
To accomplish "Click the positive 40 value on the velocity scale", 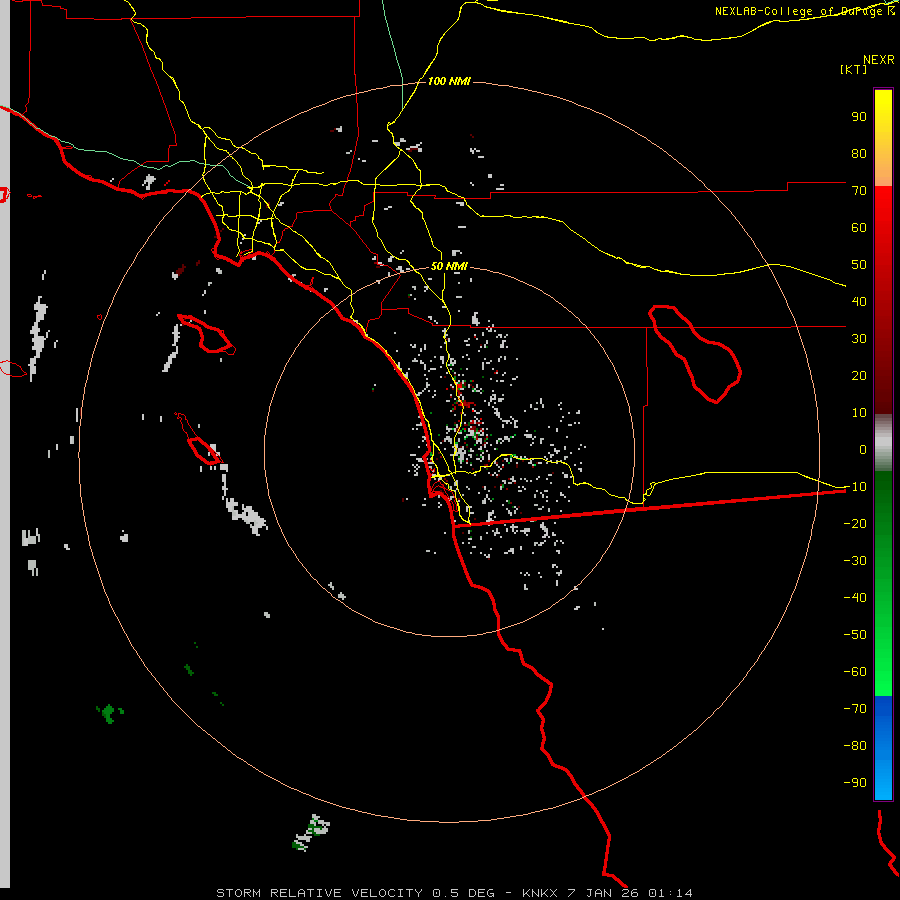I will tap(859, 302).
